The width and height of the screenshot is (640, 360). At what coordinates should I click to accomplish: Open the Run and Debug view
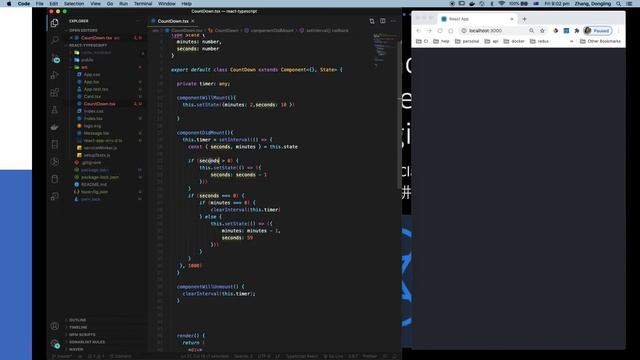[x=54, y=75]
